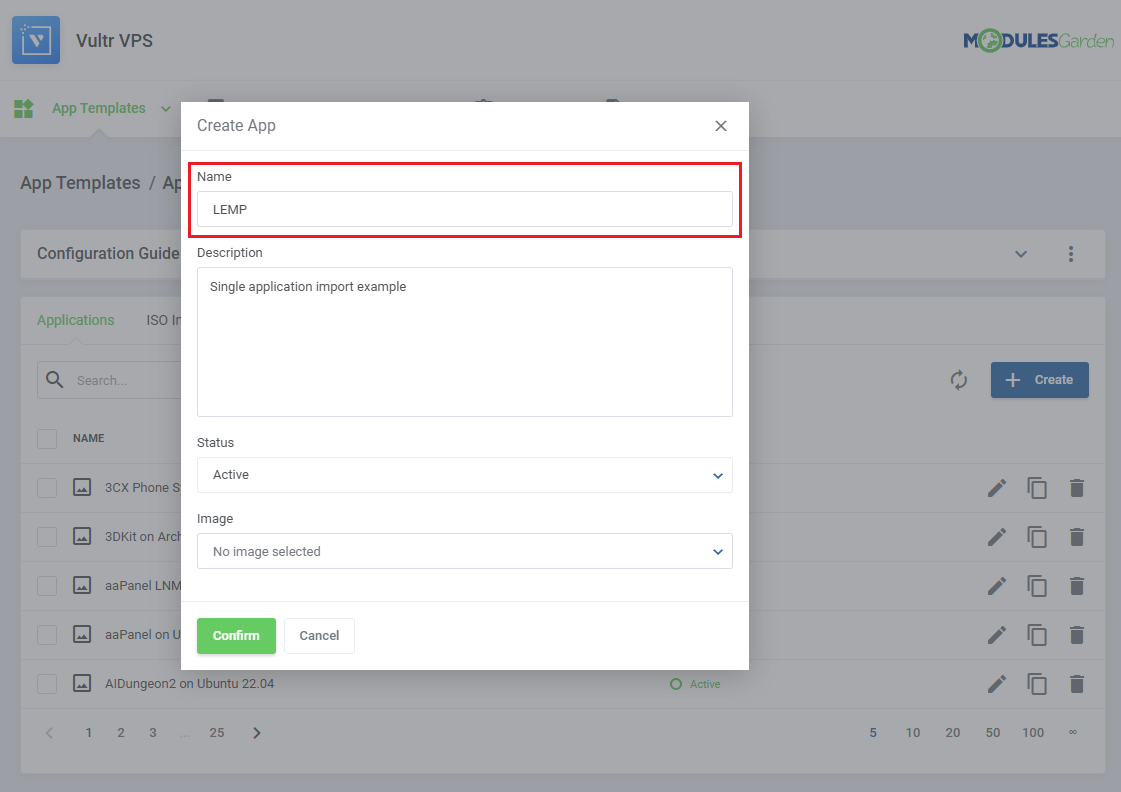This screenshot has width=1121, height=792.
Task: Click the image icon of 3DKit row
Action: click(82, 536)
